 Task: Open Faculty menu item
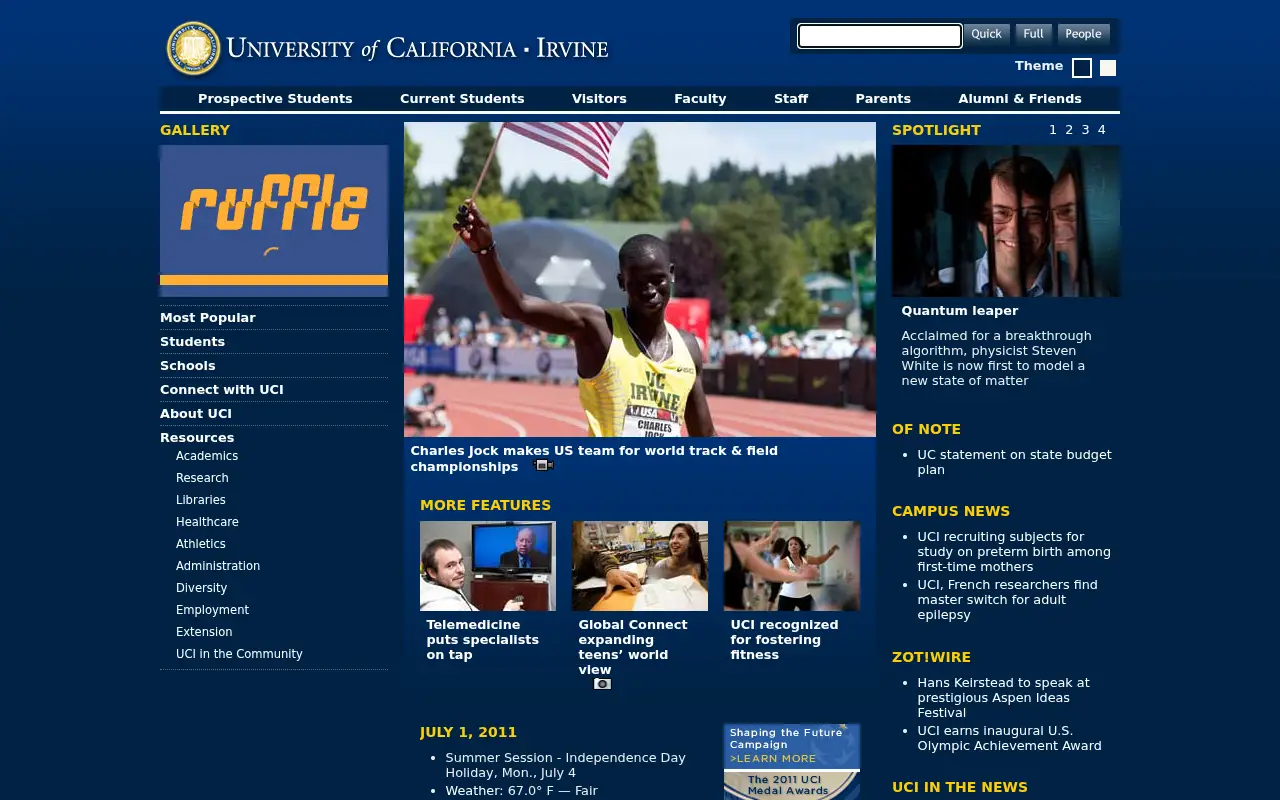(700, 99)
